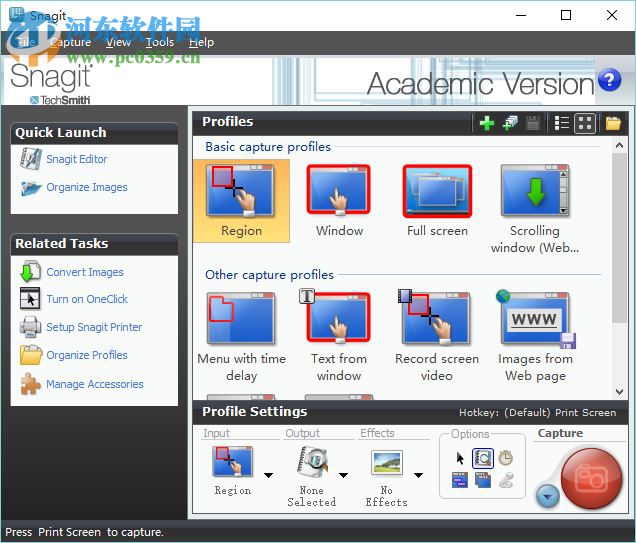Switch profiles to thumbnail view
Screen dimensions: 636x543
[x=585, y=123]
